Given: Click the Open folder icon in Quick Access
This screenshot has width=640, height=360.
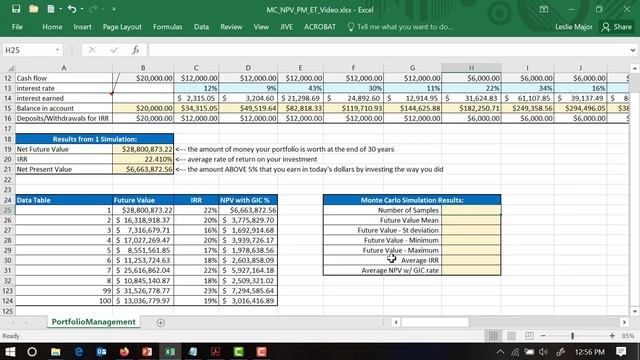Looking at the screenshot, I should click(x=33, y=9).
